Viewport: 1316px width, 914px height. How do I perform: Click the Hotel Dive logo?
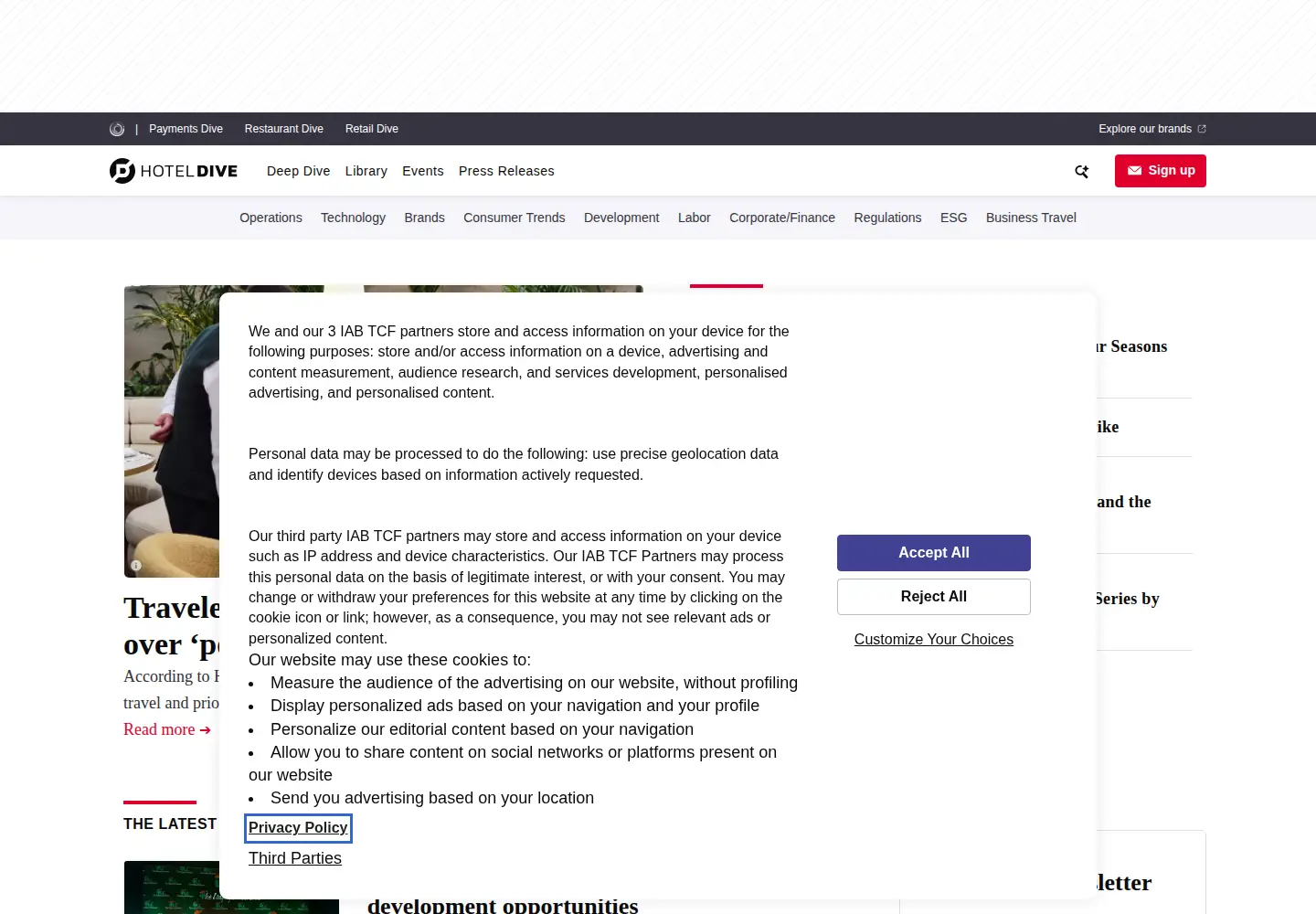point(174,171)
